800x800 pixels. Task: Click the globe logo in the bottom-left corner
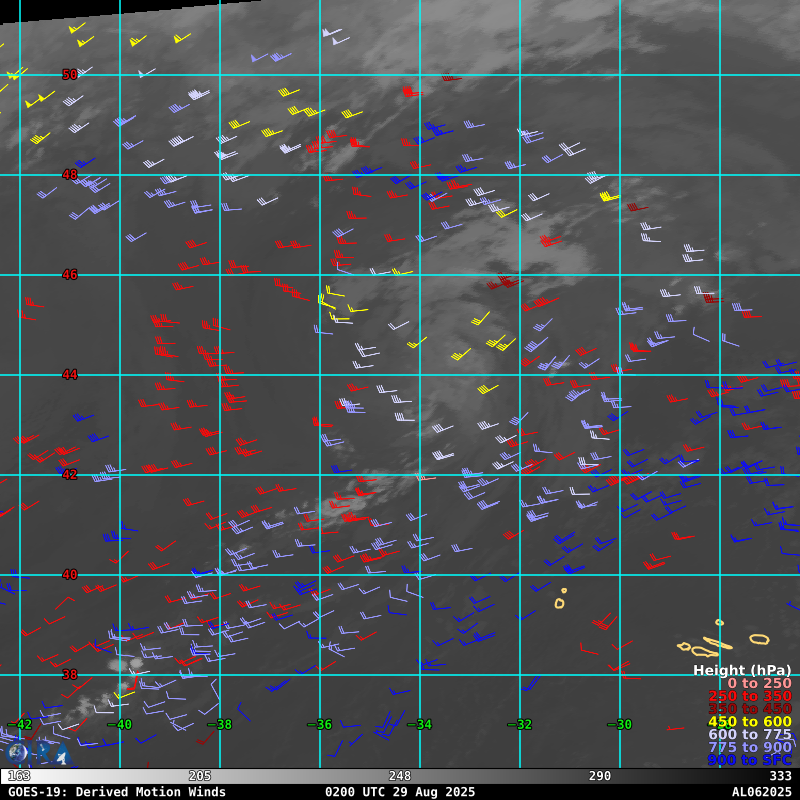(x=17, y=752)
